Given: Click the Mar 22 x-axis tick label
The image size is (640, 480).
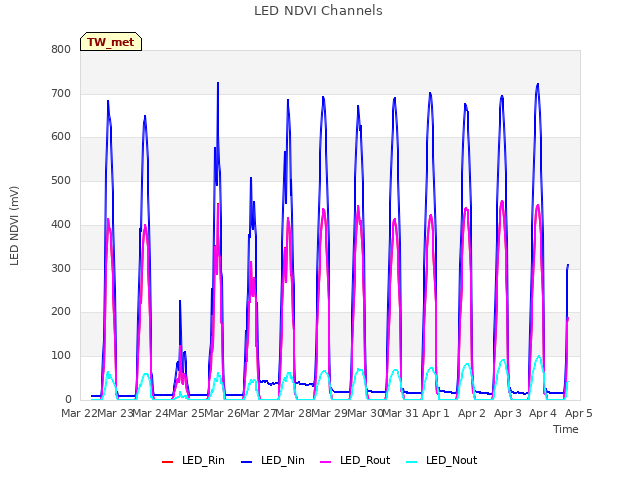Looking at the screenshot, I should tap(79, 413).
